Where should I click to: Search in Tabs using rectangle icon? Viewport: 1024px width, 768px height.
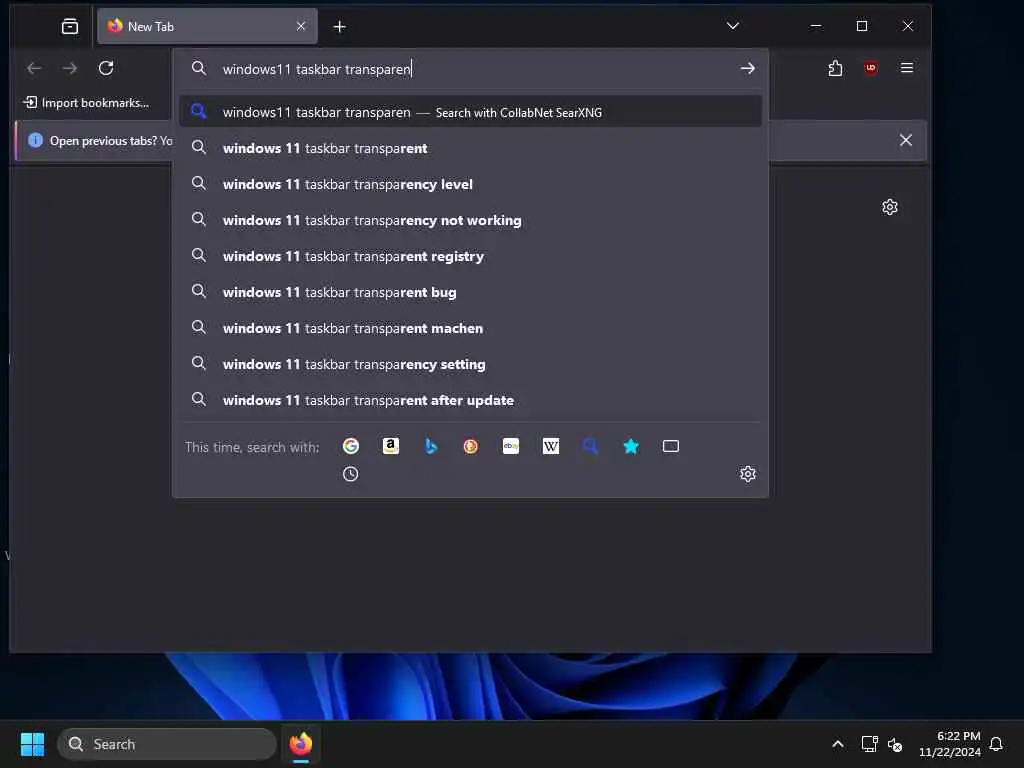[671, 446]
